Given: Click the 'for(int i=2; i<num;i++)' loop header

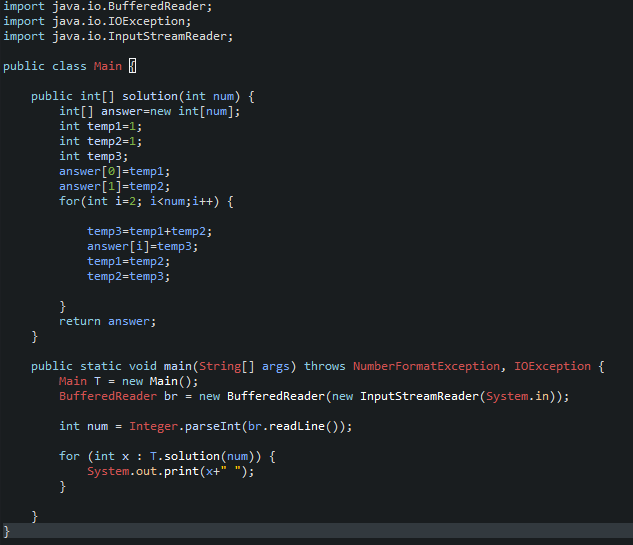Looking at the screenshot, I should [139, 201].
